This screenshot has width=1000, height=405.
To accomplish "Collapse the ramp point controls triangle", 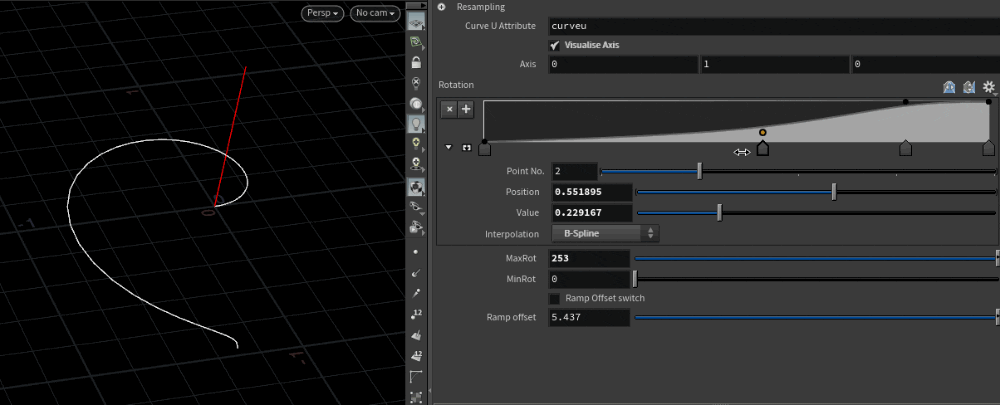I will (449, 148).
